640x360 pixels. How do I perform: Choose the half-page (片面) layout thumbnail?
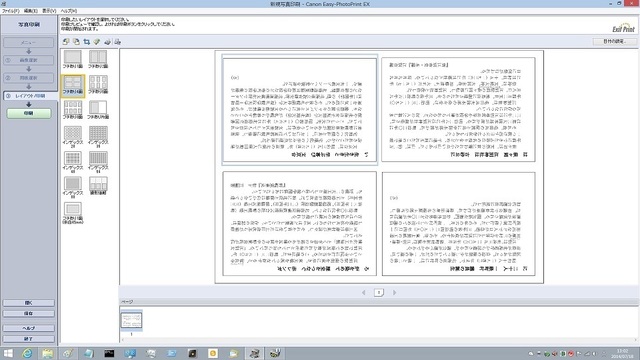point(98,110)
